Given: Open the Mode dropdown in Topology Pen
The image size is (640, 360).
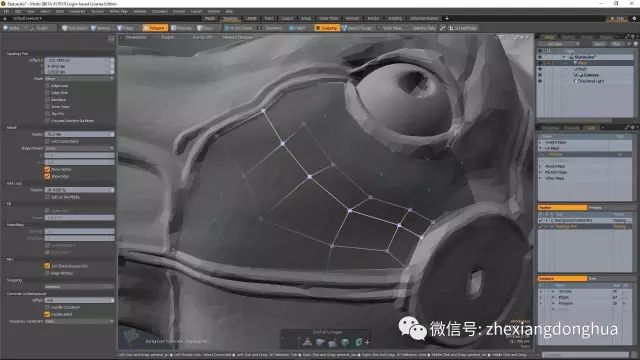Looking at the screenshot, I should click(x=79, y=78).
